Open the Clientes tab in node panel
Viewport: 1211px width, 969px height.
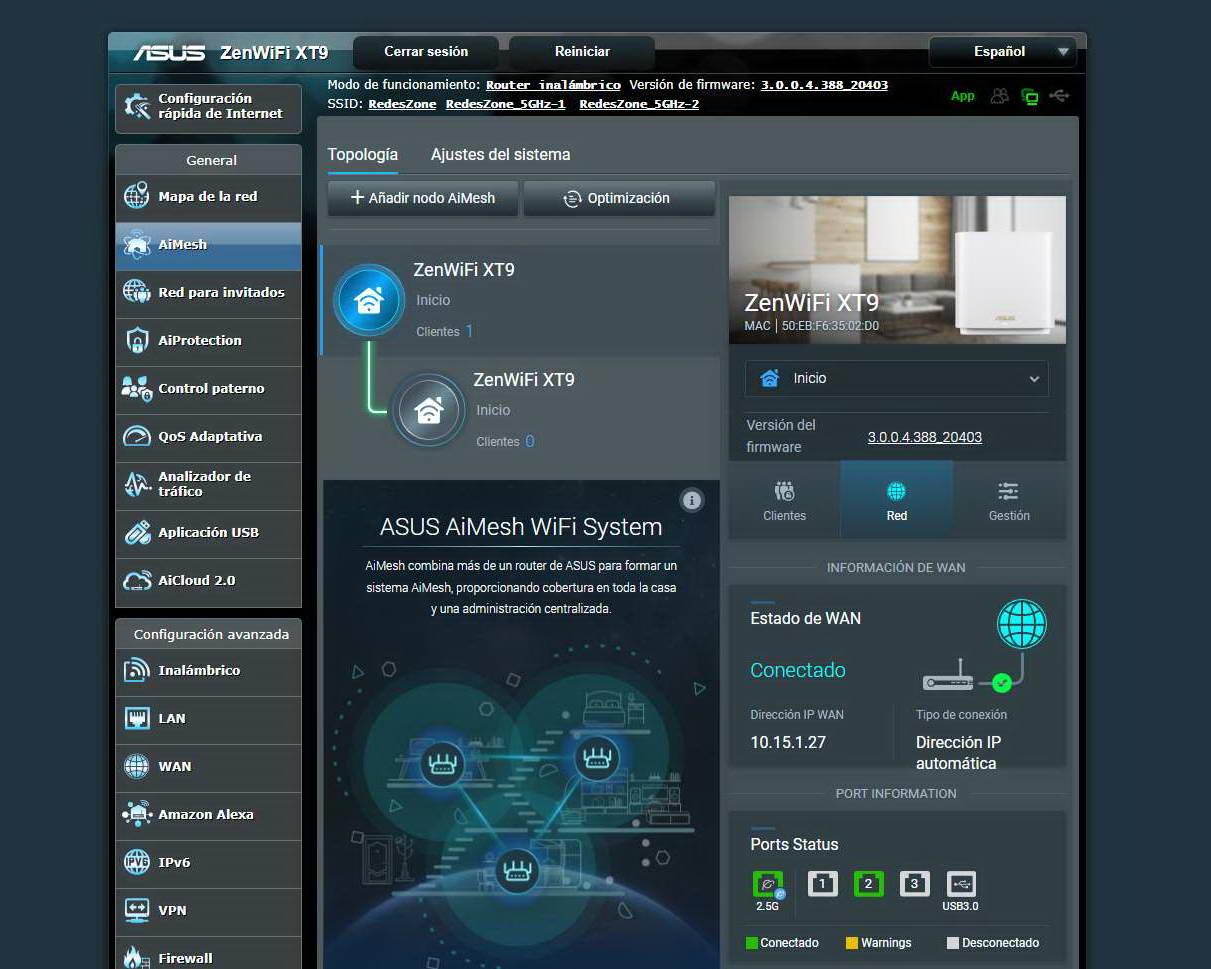coord(784,501)
